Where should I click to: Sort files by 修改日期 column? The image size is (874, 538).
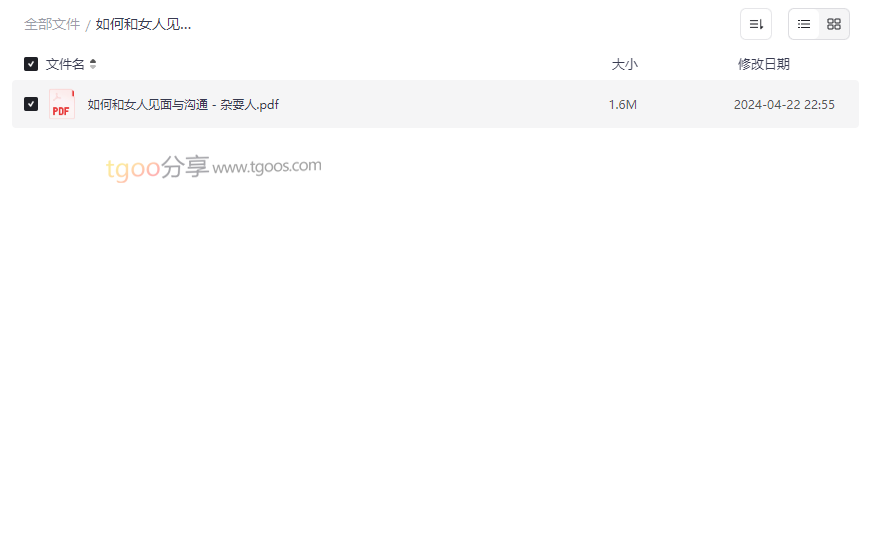click(764, 64)
